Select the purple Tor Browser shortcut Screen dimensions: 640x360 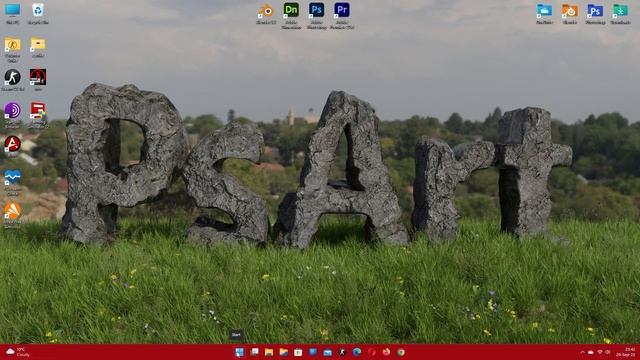tap(12, 115)
